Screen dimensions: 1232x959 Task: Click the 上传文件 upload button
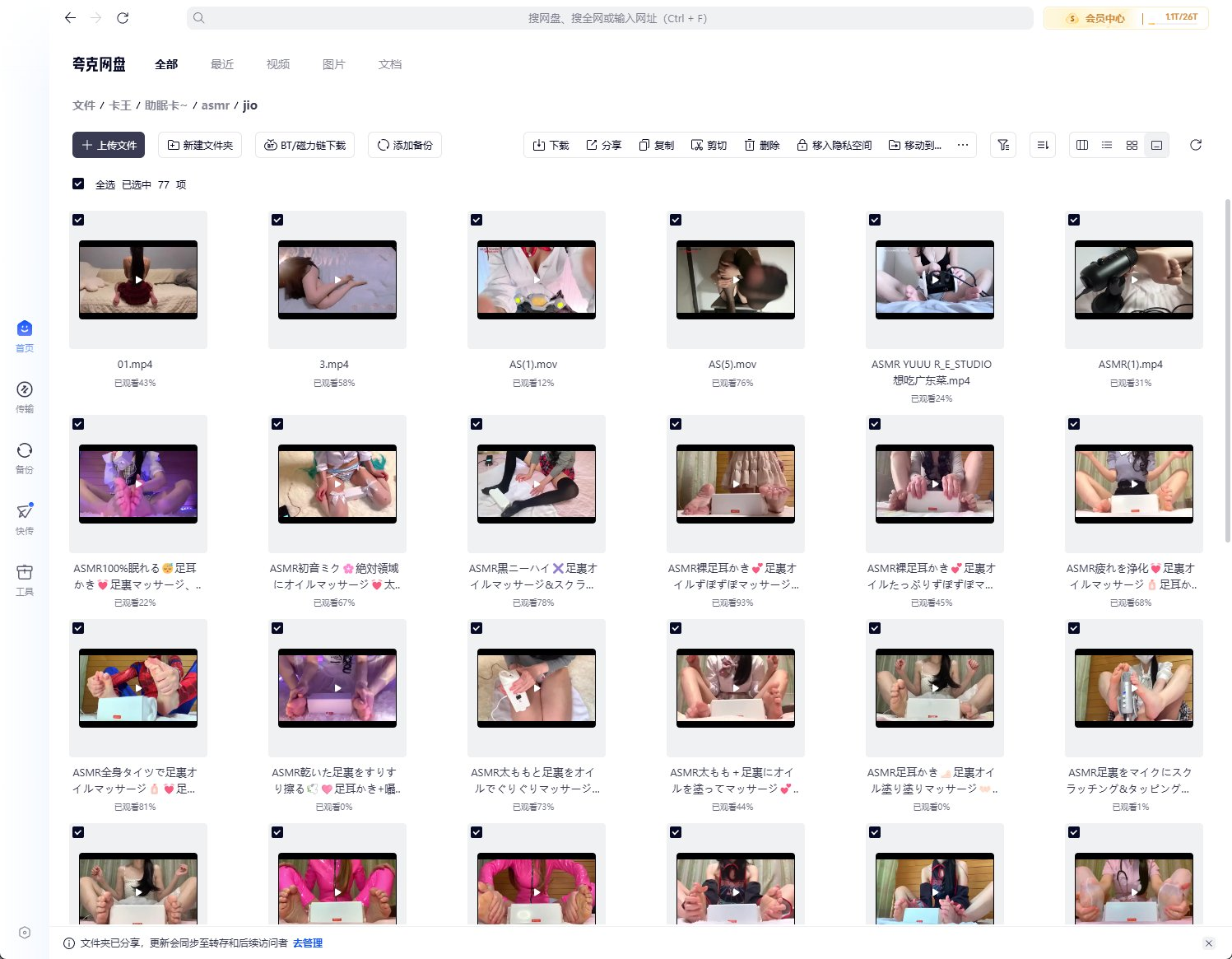(109, 145)
